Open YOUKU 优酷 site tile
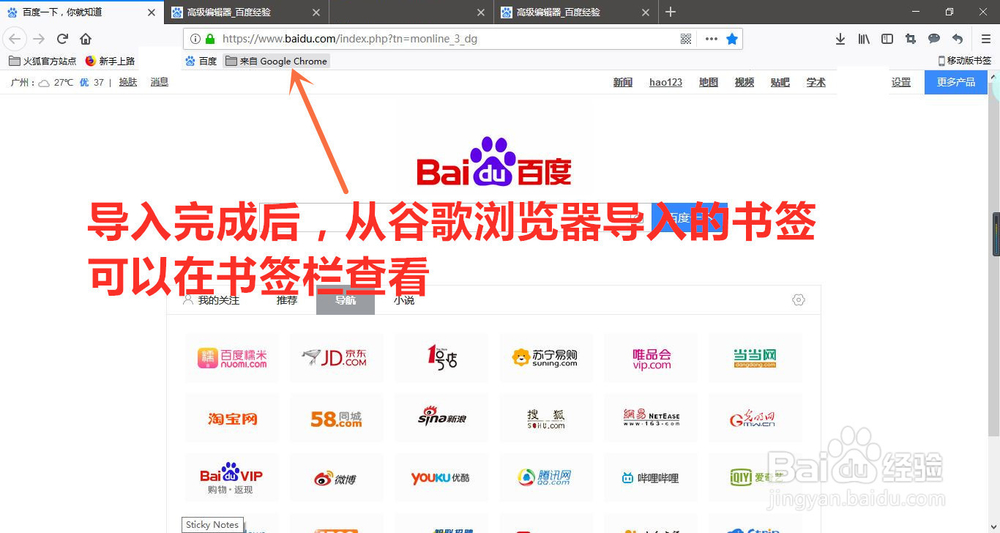The image size is (1000, 533). [441, 478]
